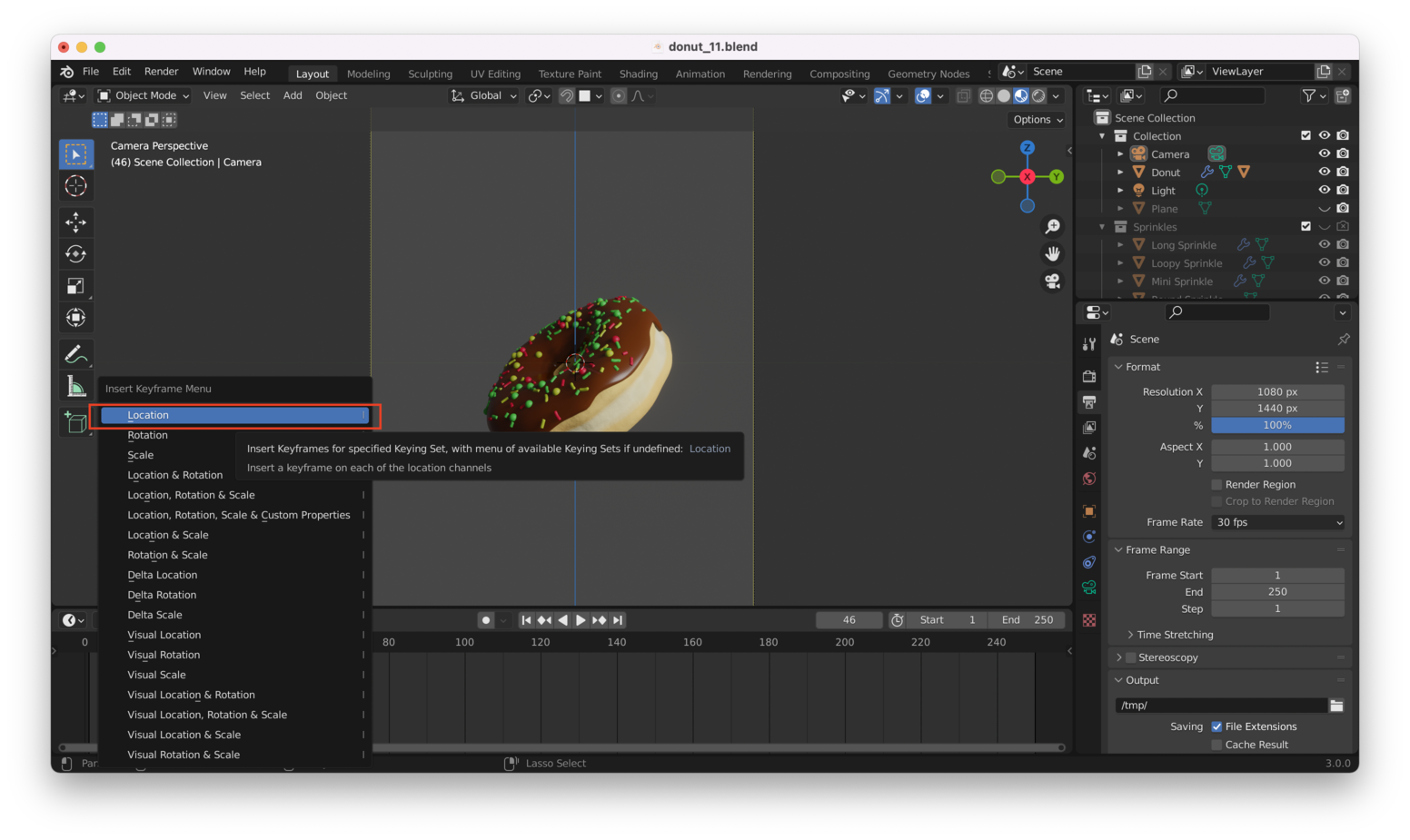
Task: Activate the Scale tool
Action: [76, 285]
